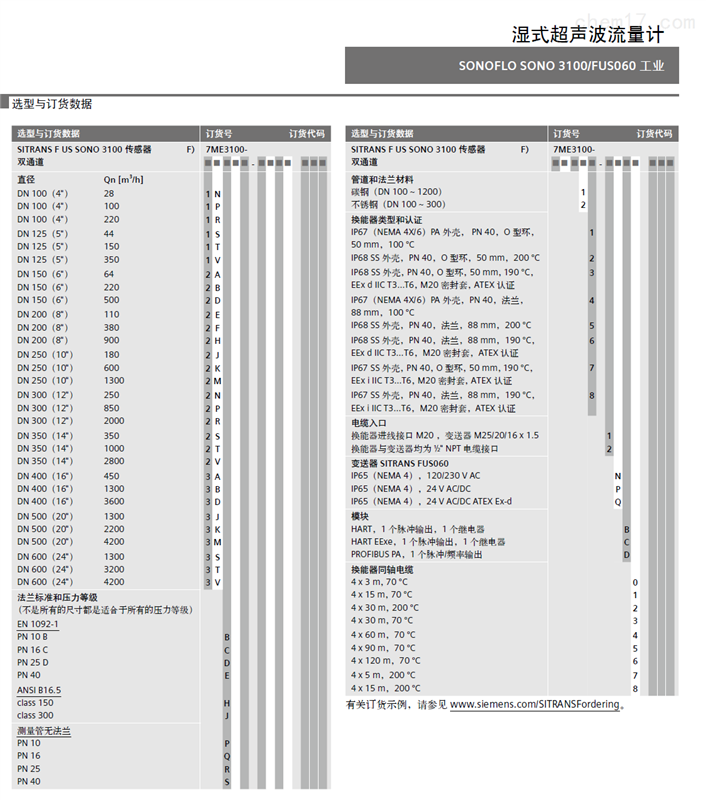Screen dimensions: 706x800
Task: Select the heading '法兰标准和压力等级'
Action: point(57,597)
